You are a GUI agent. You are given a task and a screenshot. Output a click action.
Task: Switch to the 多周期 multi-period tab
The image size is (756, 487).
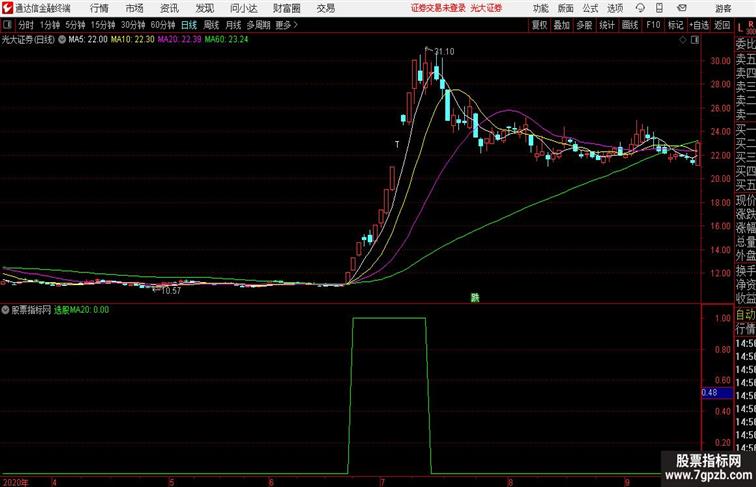click(258, 25)
